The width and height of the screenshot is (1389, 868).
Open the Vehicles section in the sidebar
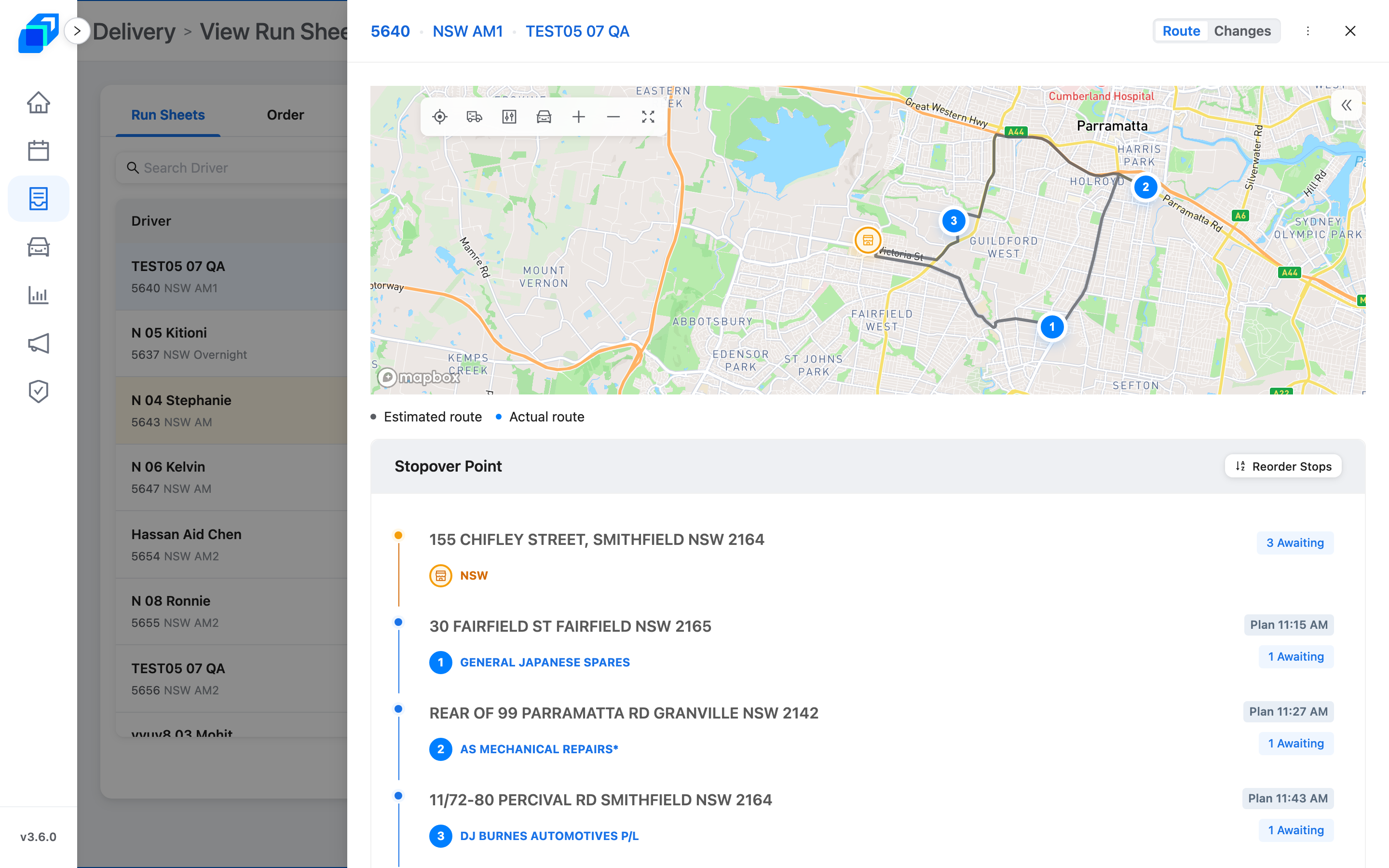39,247
